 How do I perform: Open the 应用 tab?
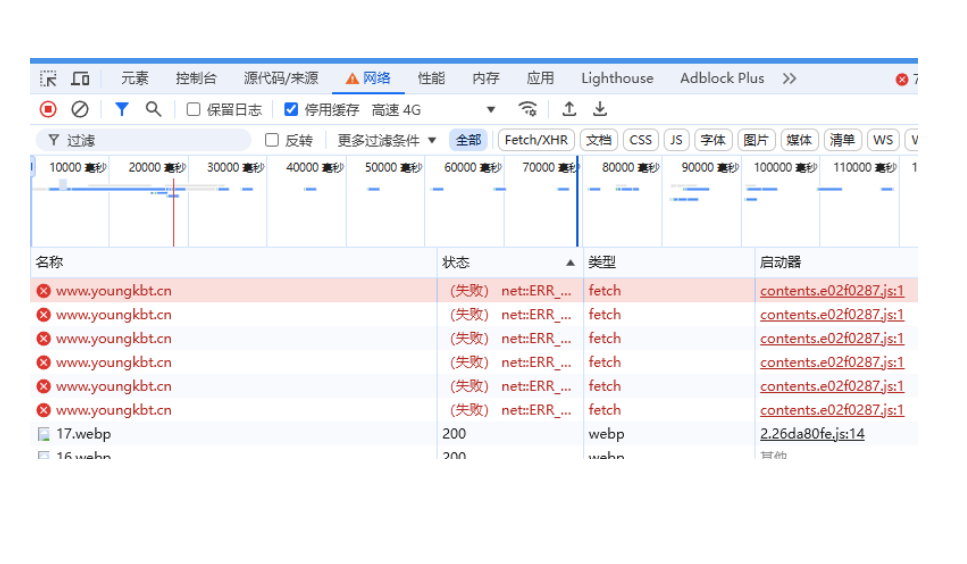(x=540, y=78)
